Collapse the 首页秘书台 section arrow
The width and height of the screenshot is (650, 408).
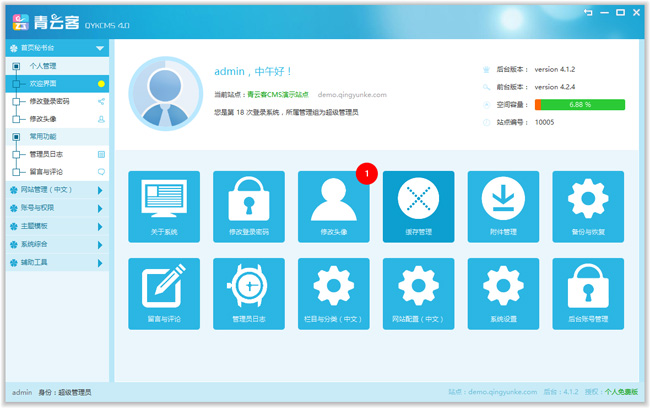100,48
